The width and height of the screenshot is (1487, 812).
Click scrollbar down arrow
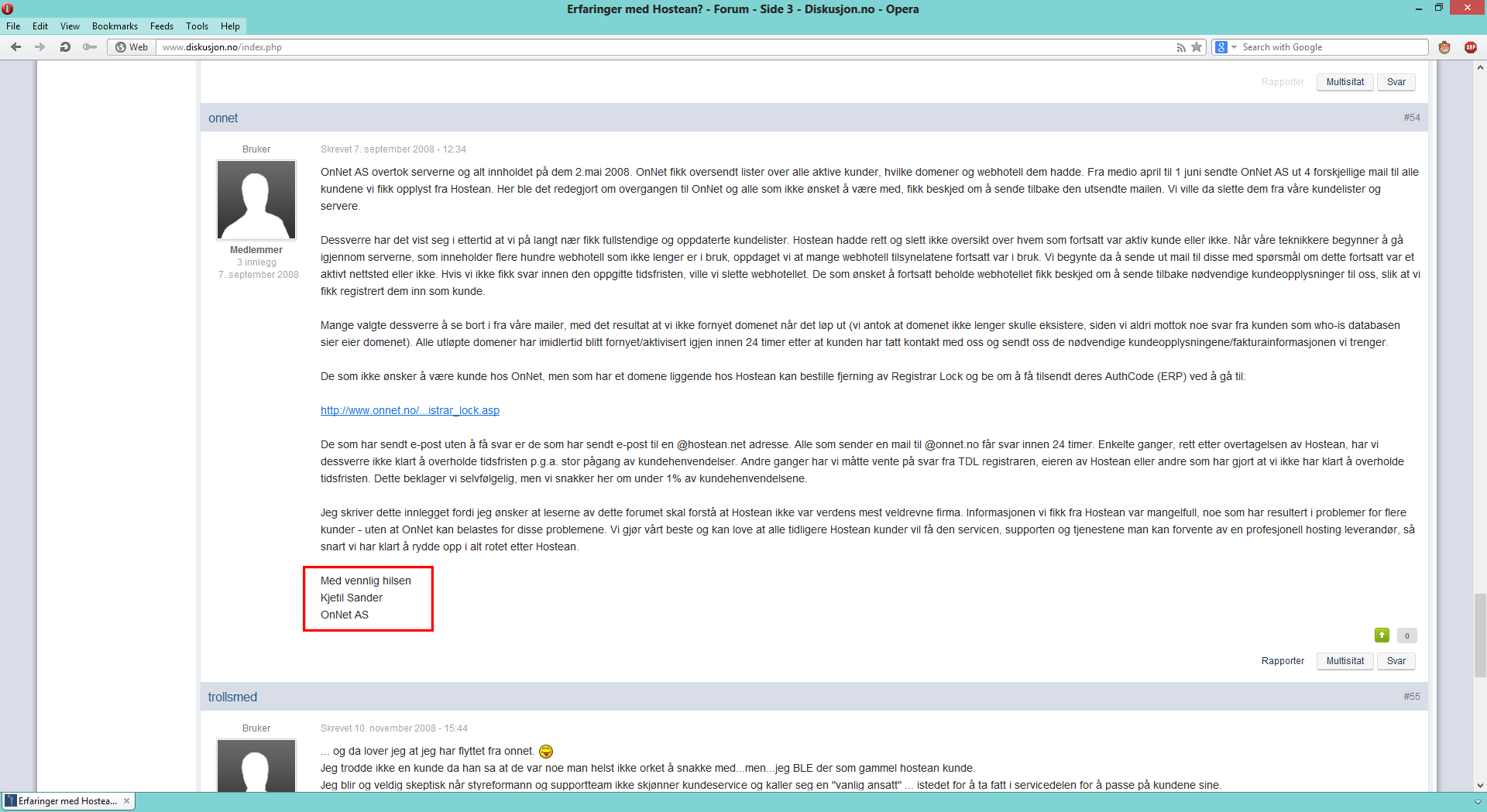click(1480, 785)
